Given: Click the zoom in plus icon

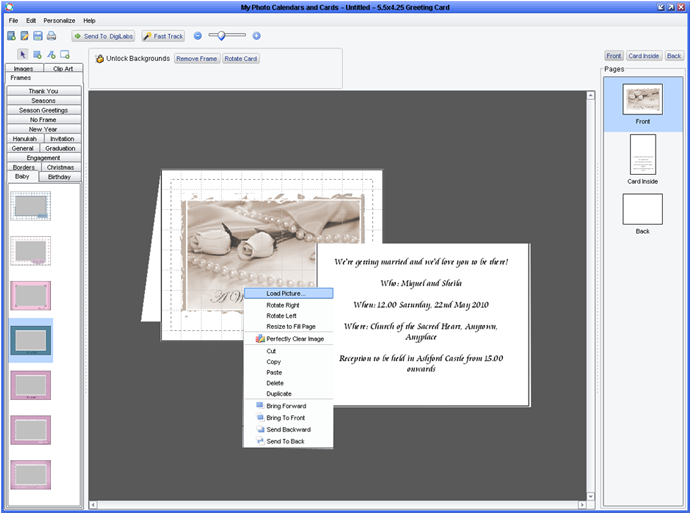Looking at the screenshot, I should click(256, 36).
